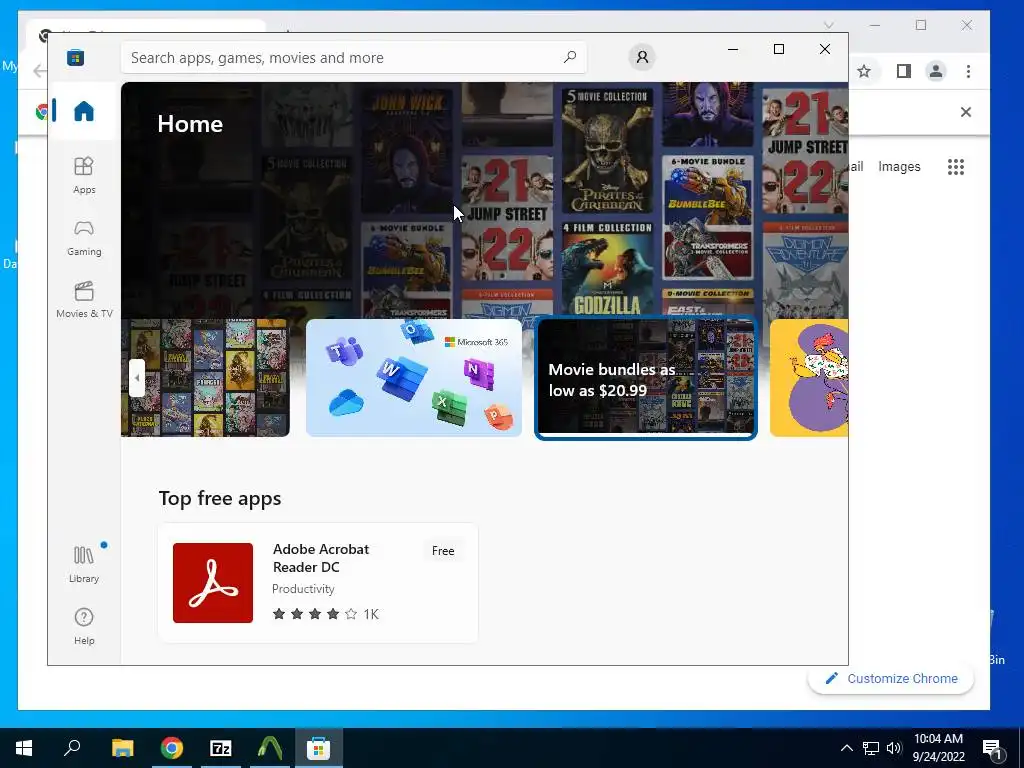Screen dimensions: 1024x768
Task: Go to previous carousel slide arrow
Action: (136, 378)
